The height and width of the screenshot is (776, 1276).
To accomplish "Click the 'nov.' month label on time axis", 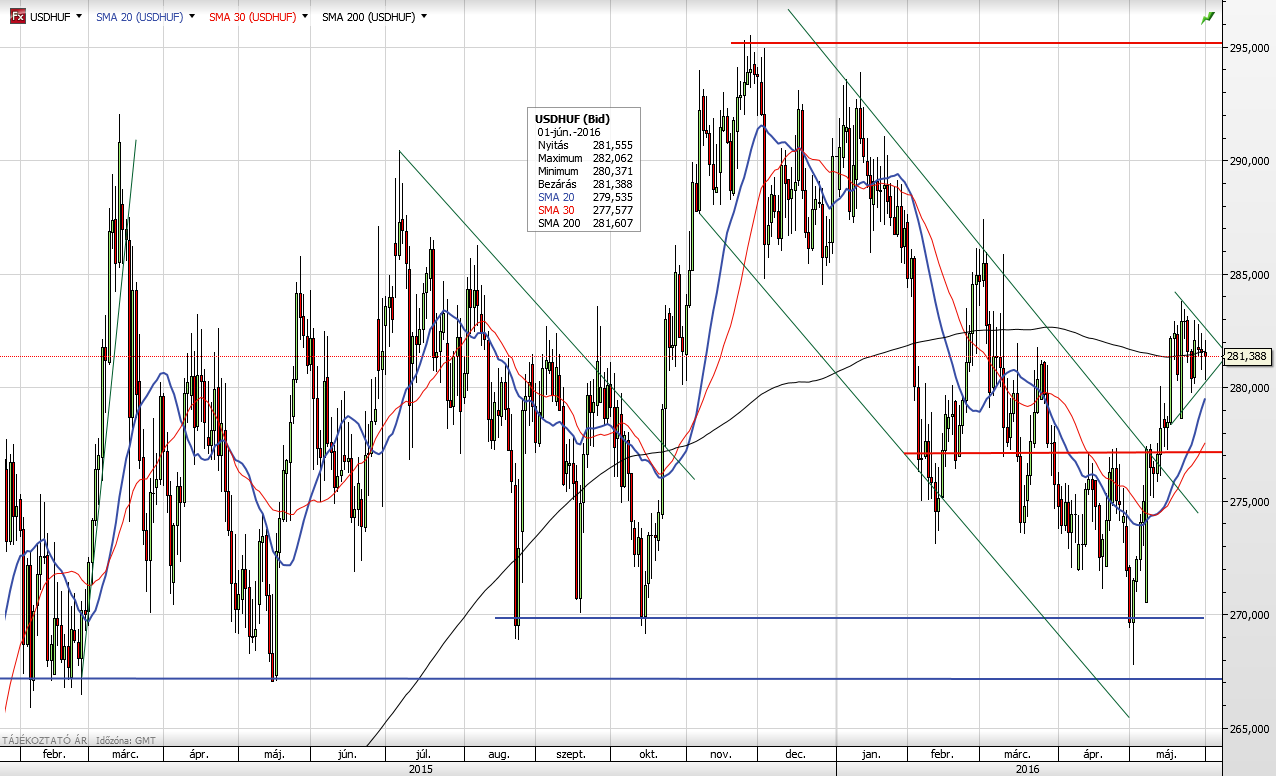I will click(x=722, y=754).
